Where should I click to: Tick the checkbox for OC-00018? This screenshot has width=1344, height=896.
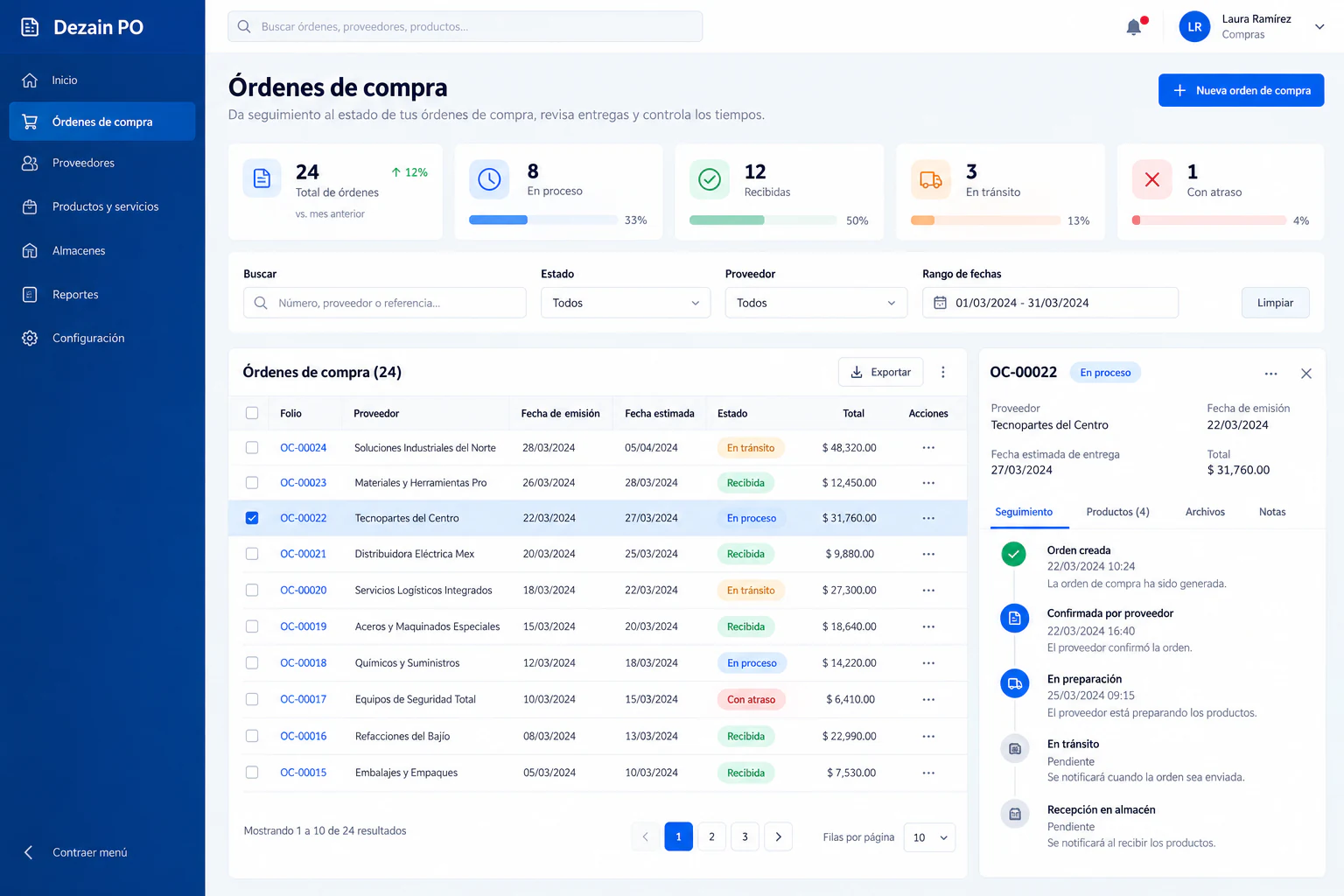(x=252, y=663)
